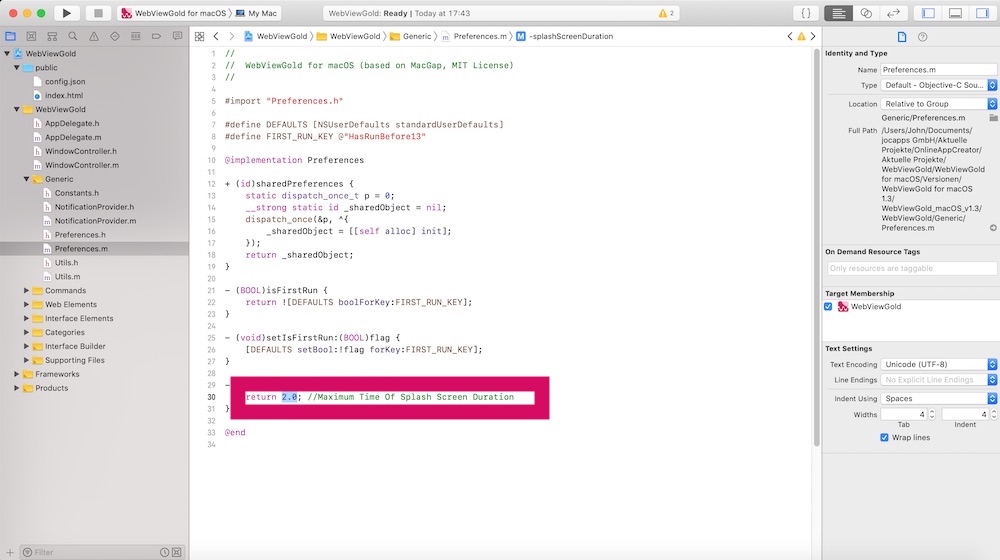Image resolution: width=1000 pixels, height=560 pixels.
Task: Open the Breakpoint navigator icon
Action: 156,36
